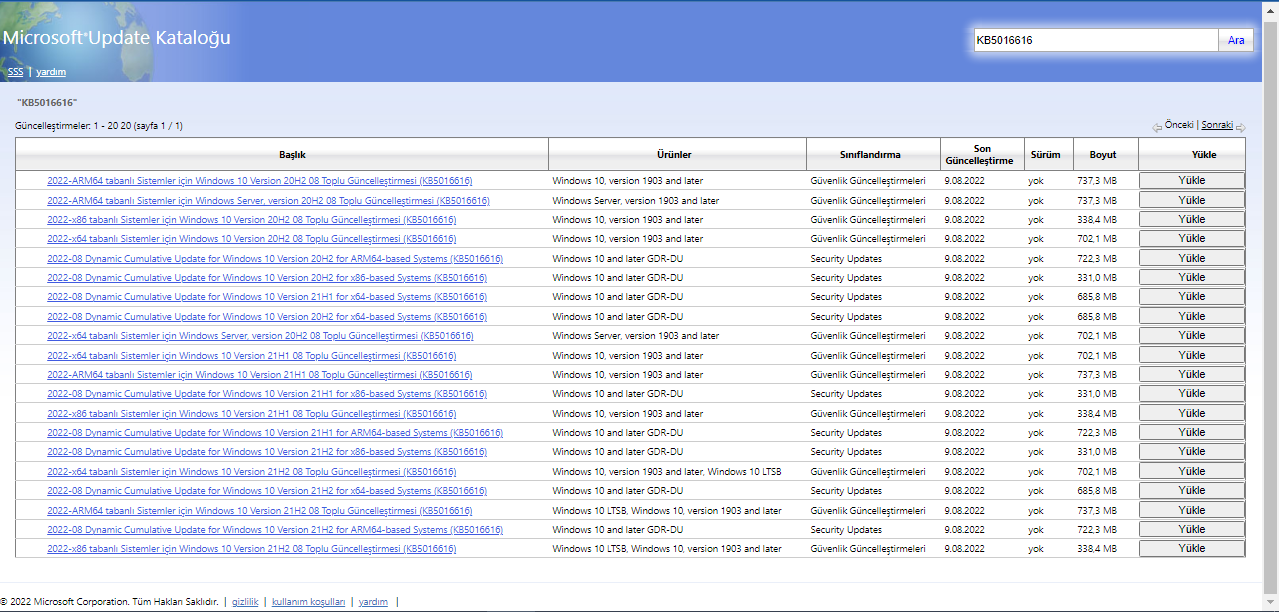Screen dimensions: 1279x612
Task: Open x64 Windows 10 Version 21H1 Toplu Güncelleştirmesi link
Action: (x=251, y=356)
